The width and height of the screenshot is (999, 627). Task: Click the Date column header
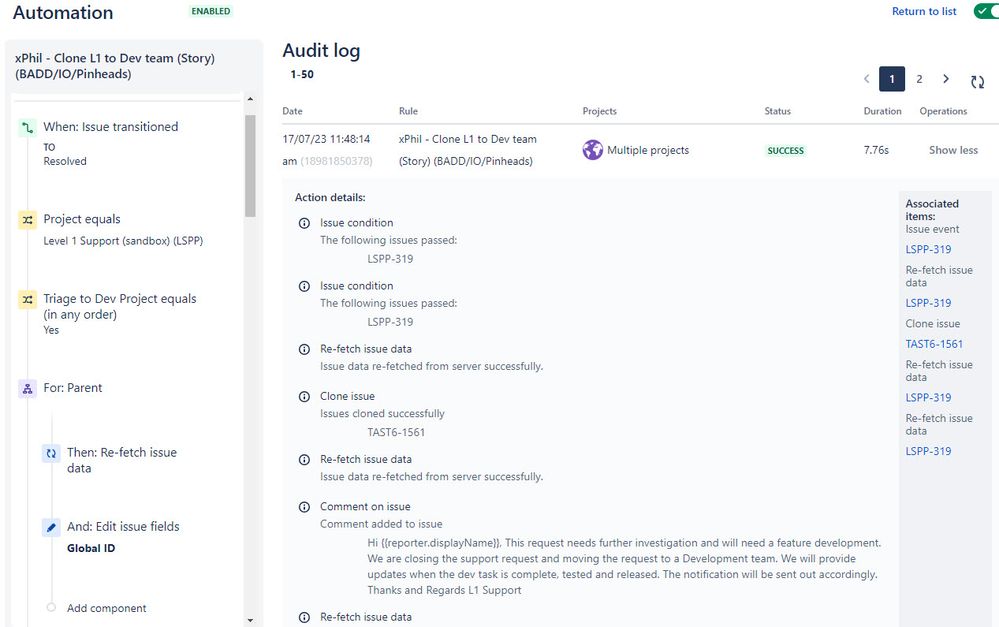(x=292, y=111)
